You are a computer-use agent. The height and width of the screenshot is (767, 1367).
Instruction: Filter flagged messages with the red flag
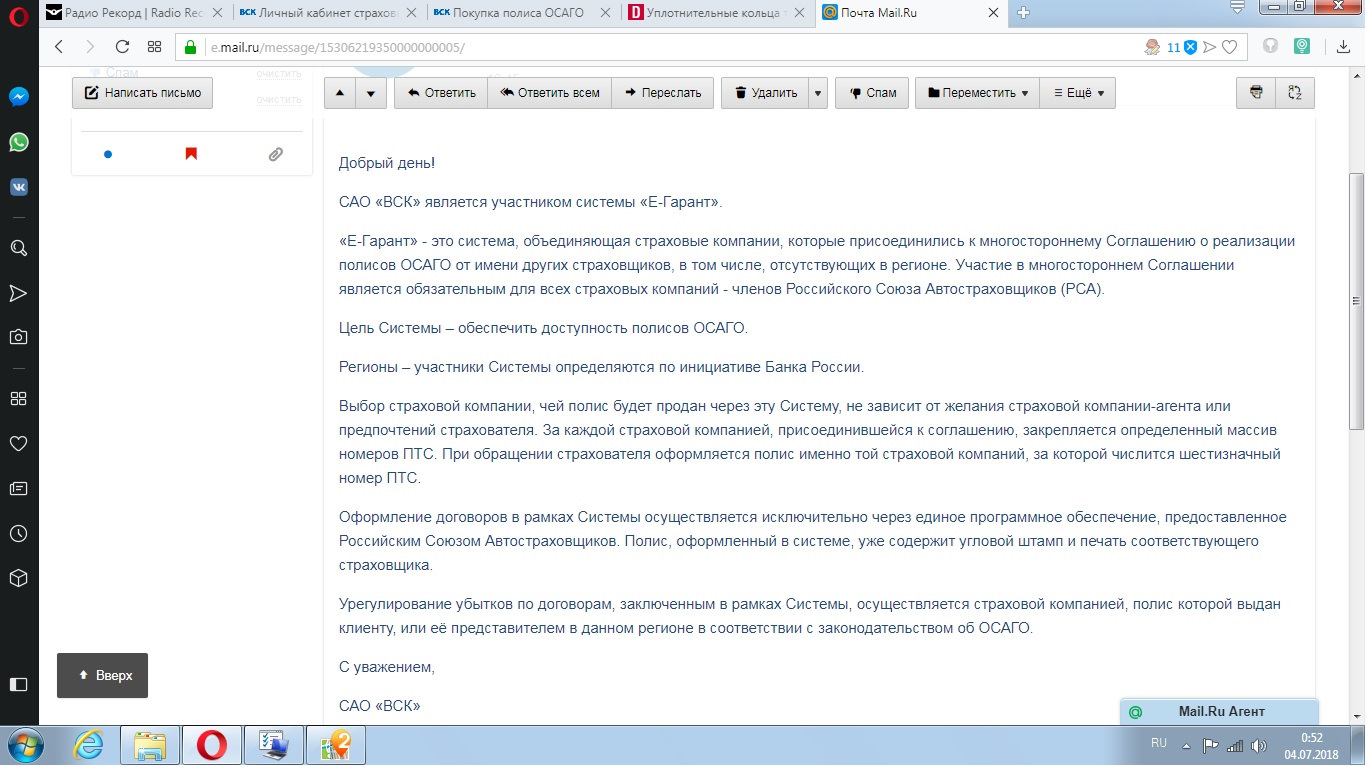191,154
